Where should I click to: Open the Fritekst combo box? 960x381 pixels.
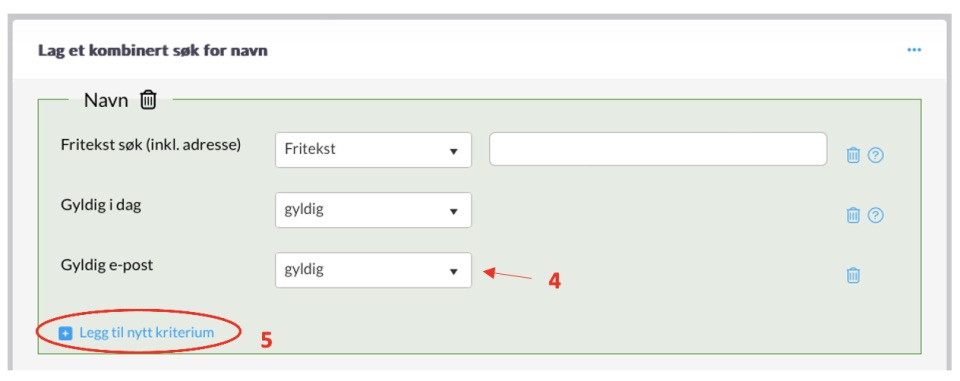point(373,149)
